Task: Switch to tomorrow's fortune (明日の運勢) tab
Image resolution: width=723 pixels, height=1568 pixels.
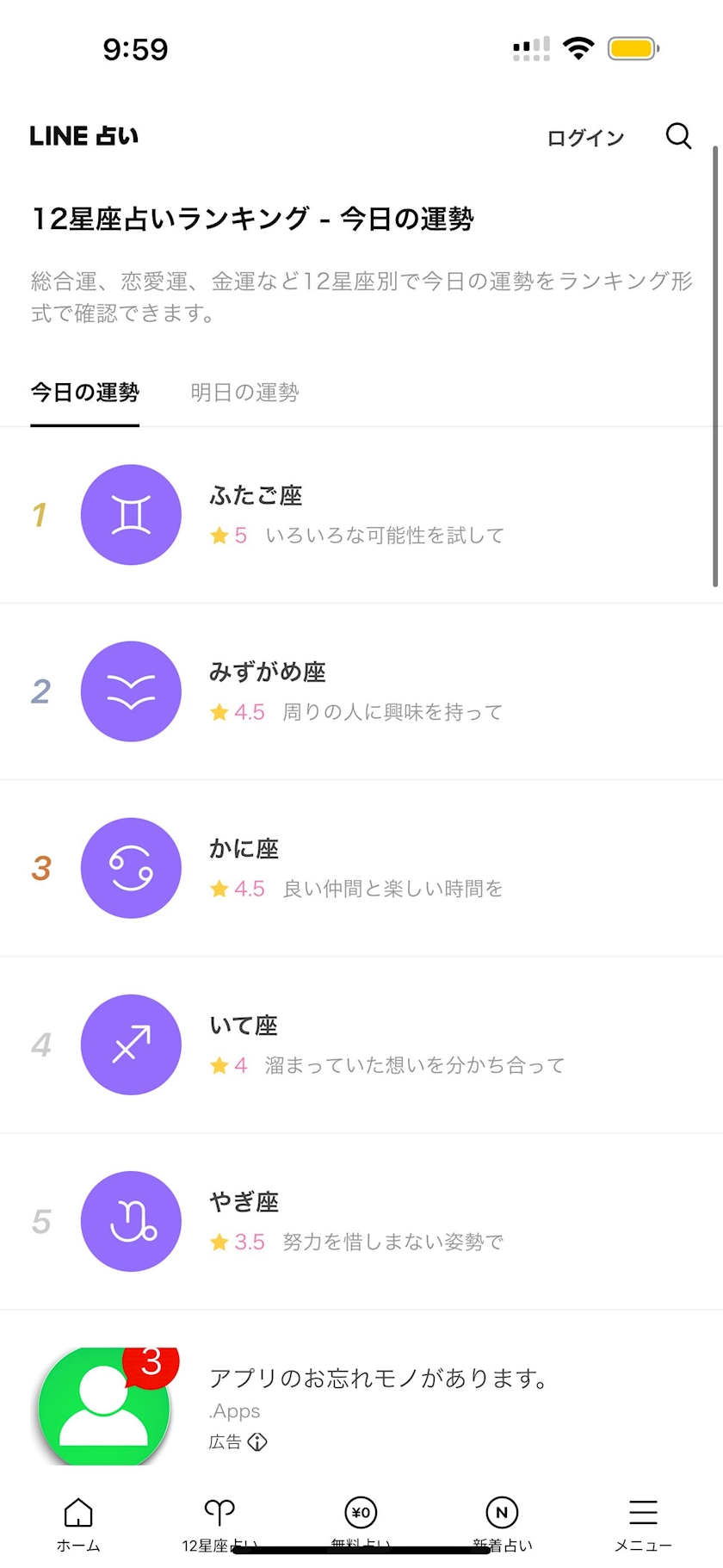Action: [x=244, y=393]
